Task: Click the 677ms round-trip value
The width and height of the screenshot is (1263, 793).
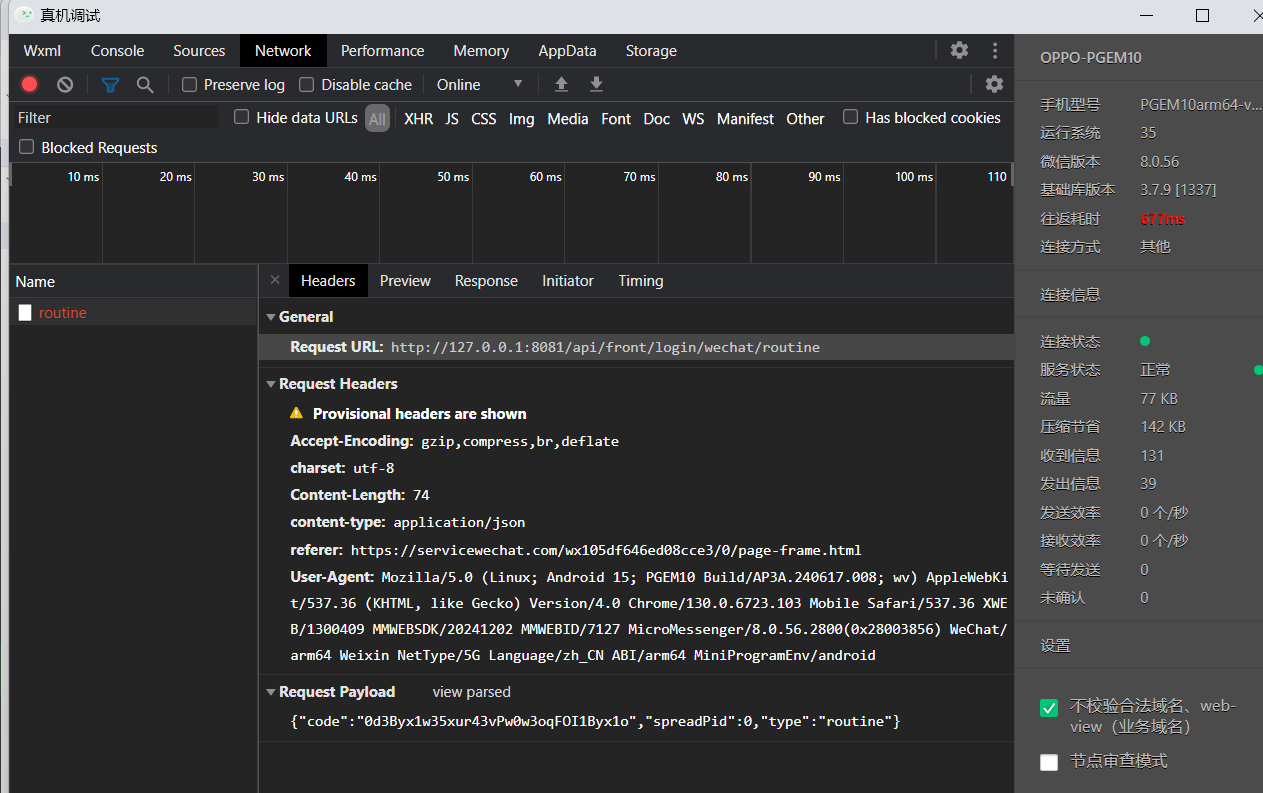Action: pyautogui.click(x=1162, y=218)
